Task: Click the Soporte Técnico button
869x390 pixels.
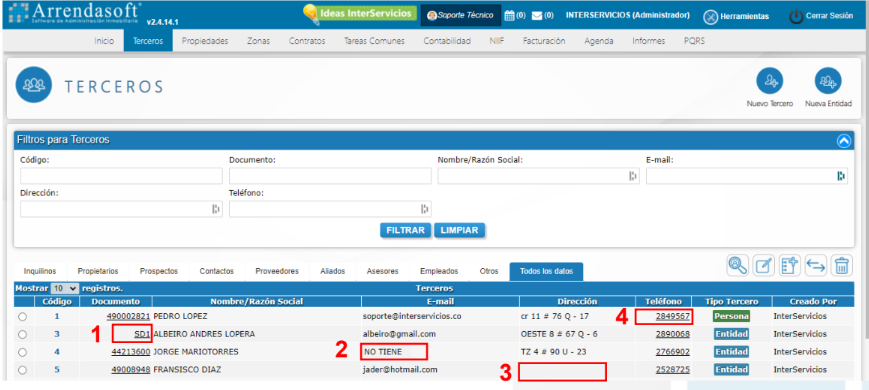Action: pyautogui.click(x=461, y=16)
